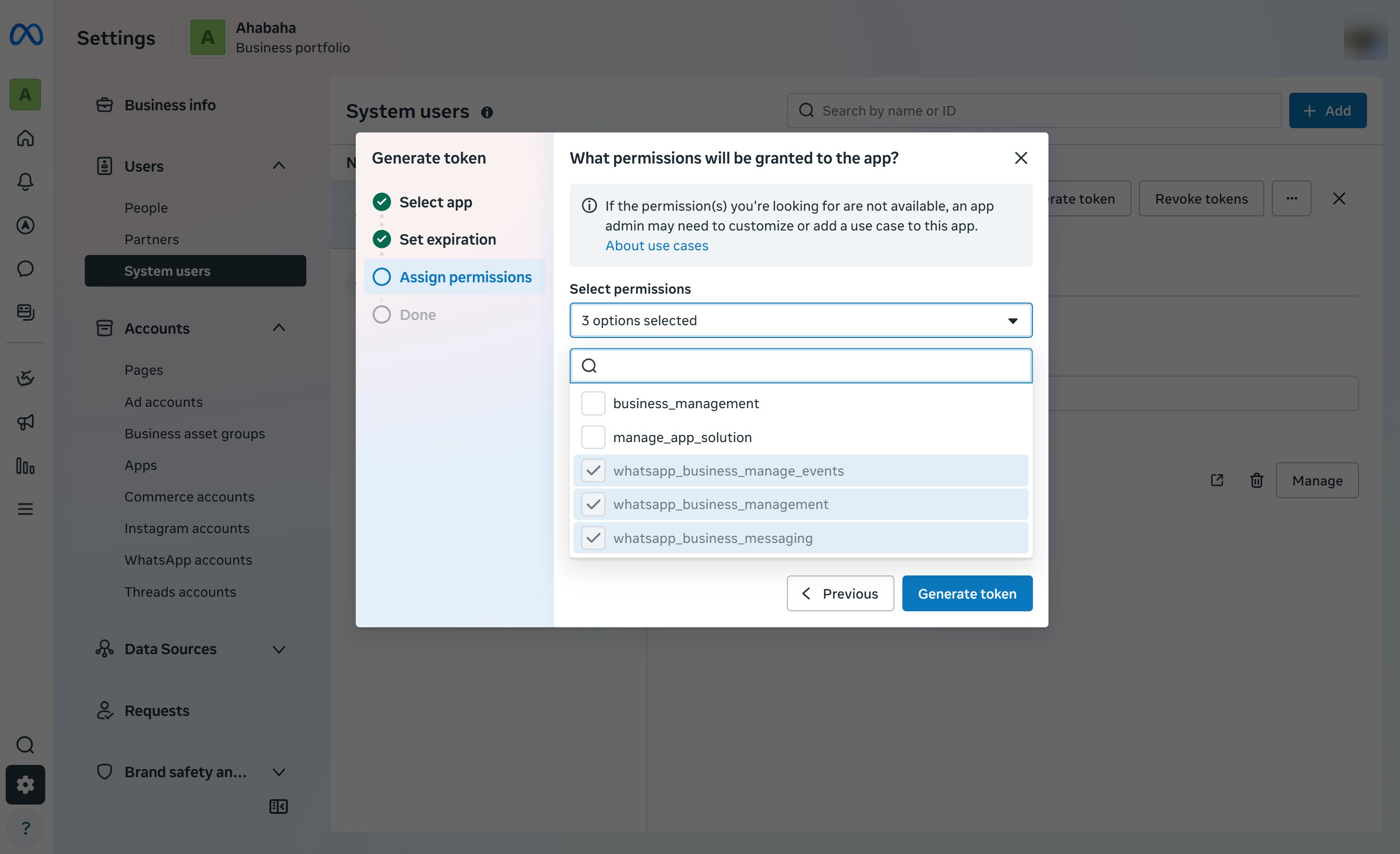Check the business_management permission
Screen dimensions: 1400x854
tap(593, 403)
